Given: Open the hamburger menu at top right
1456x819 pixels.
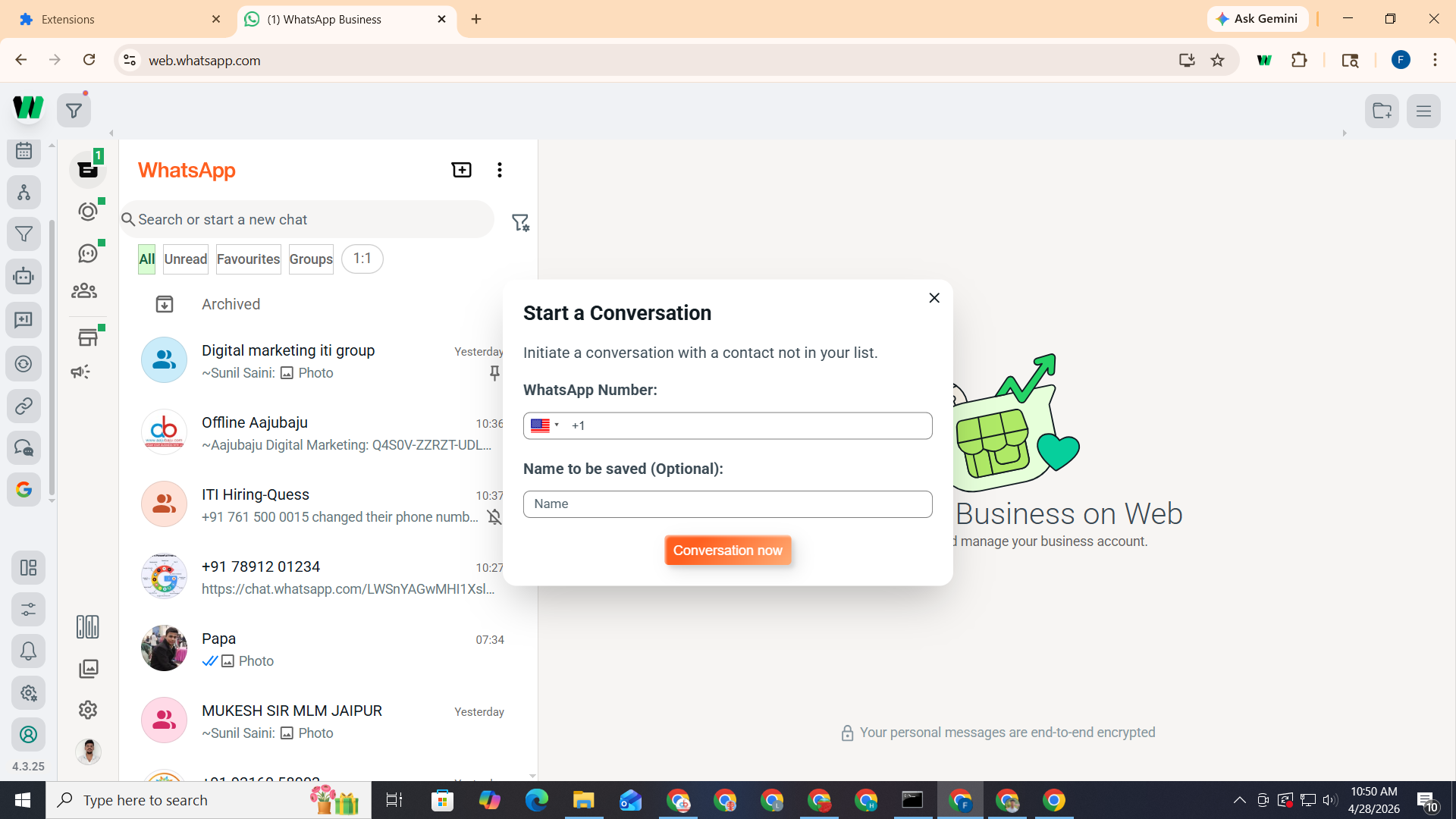Looking at the screenshot, I should click(x=1423, y=111).
